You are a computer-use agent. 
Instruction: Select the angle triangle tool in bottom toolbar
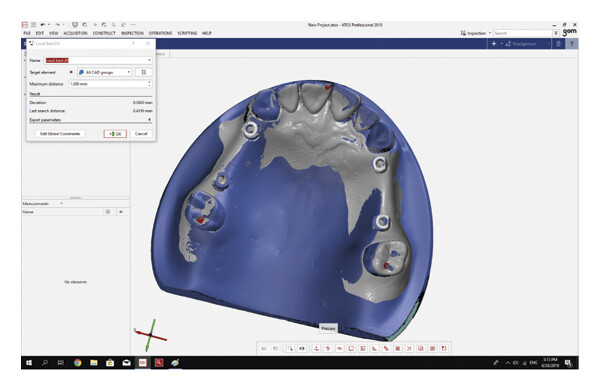pos(374,349)
